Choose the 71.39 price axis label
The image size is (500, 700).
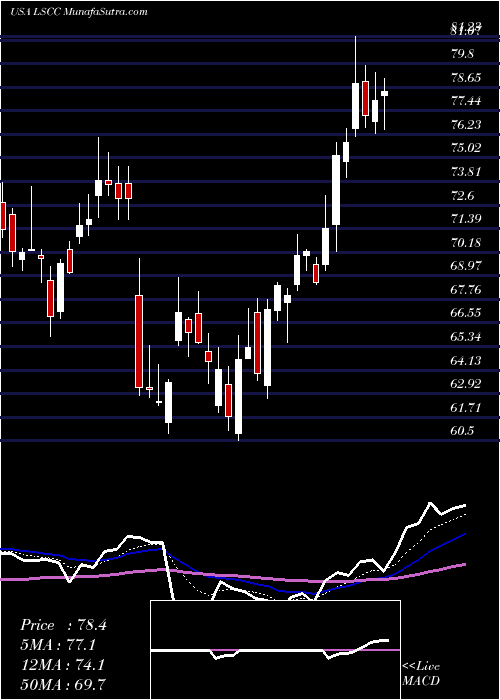click(x=467, y=219)
